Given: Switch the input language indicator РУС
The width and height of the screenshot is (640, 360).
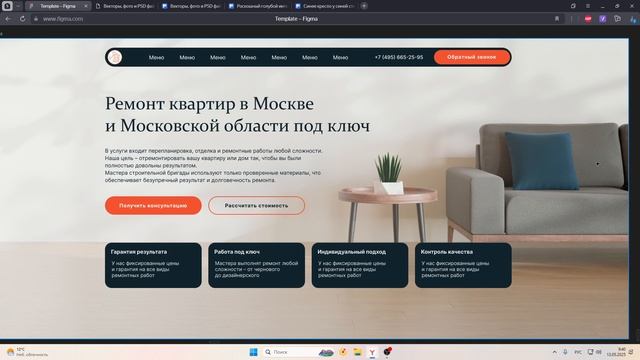Looking at the screenshot, I should pos(578,352).
